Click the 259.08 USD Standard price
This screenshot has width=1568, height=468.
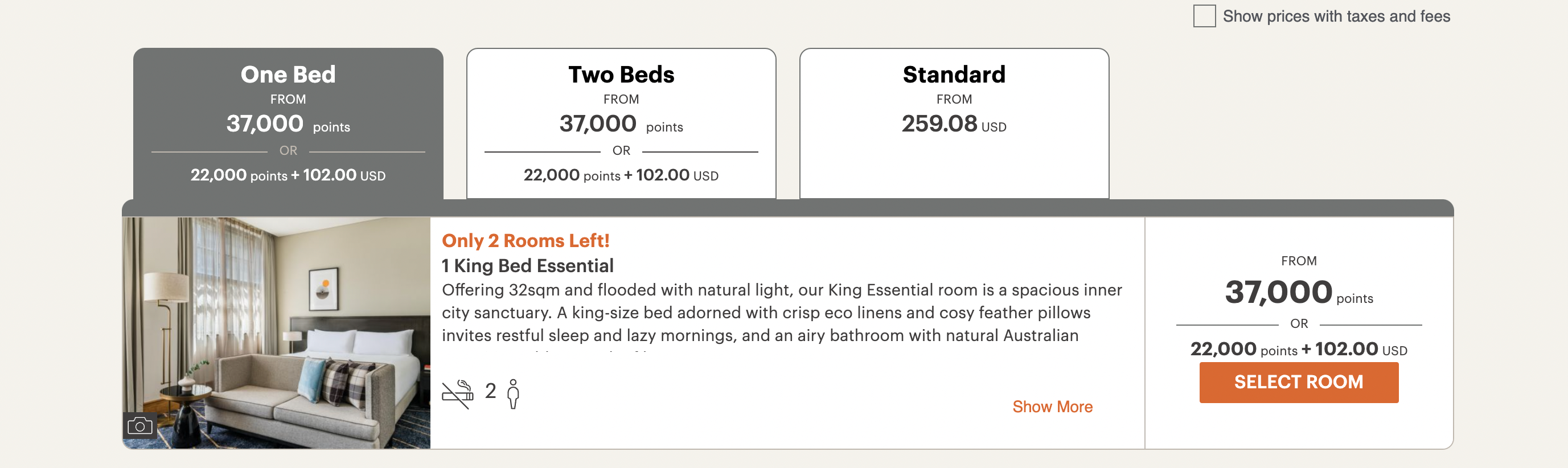point(953,124)
